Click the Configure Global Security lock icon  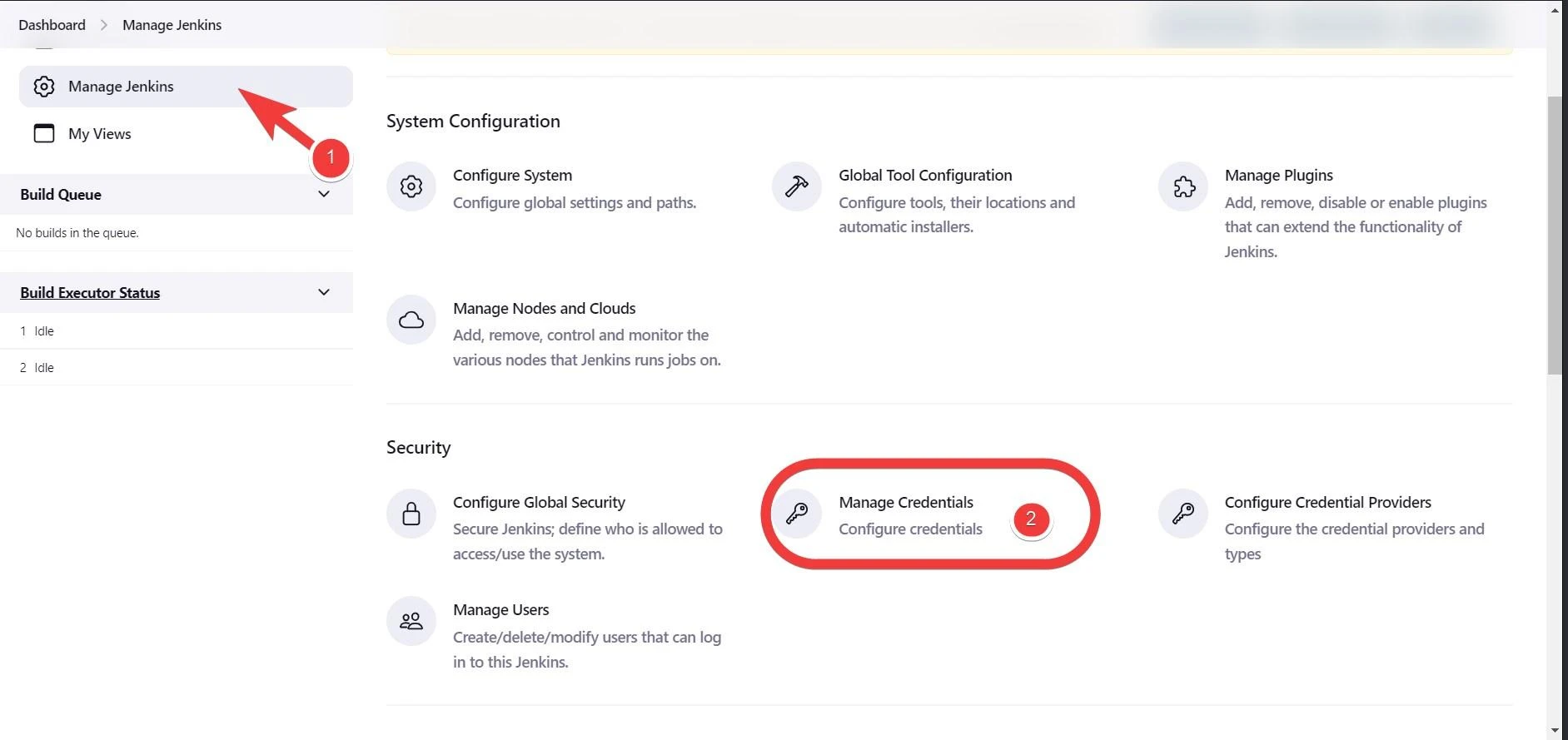tap(411, 514)
